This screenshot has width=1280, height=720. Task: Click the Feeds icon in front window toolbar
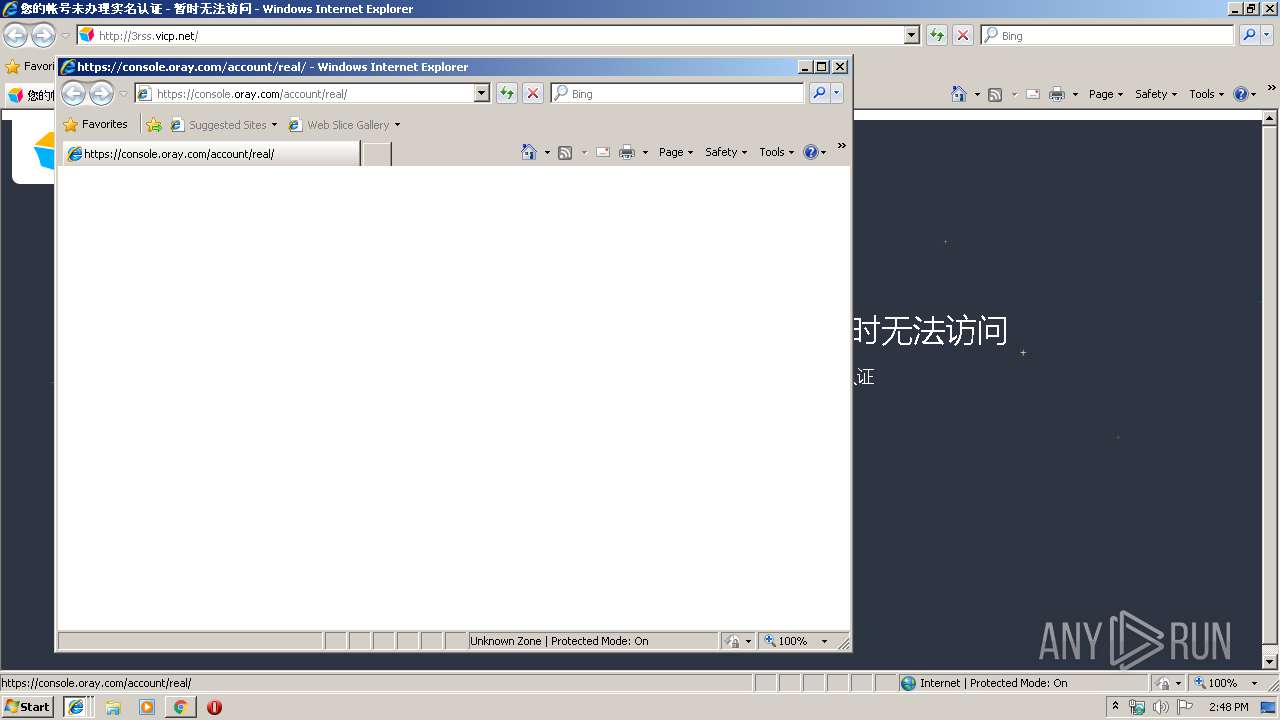[x=565, y=152]
